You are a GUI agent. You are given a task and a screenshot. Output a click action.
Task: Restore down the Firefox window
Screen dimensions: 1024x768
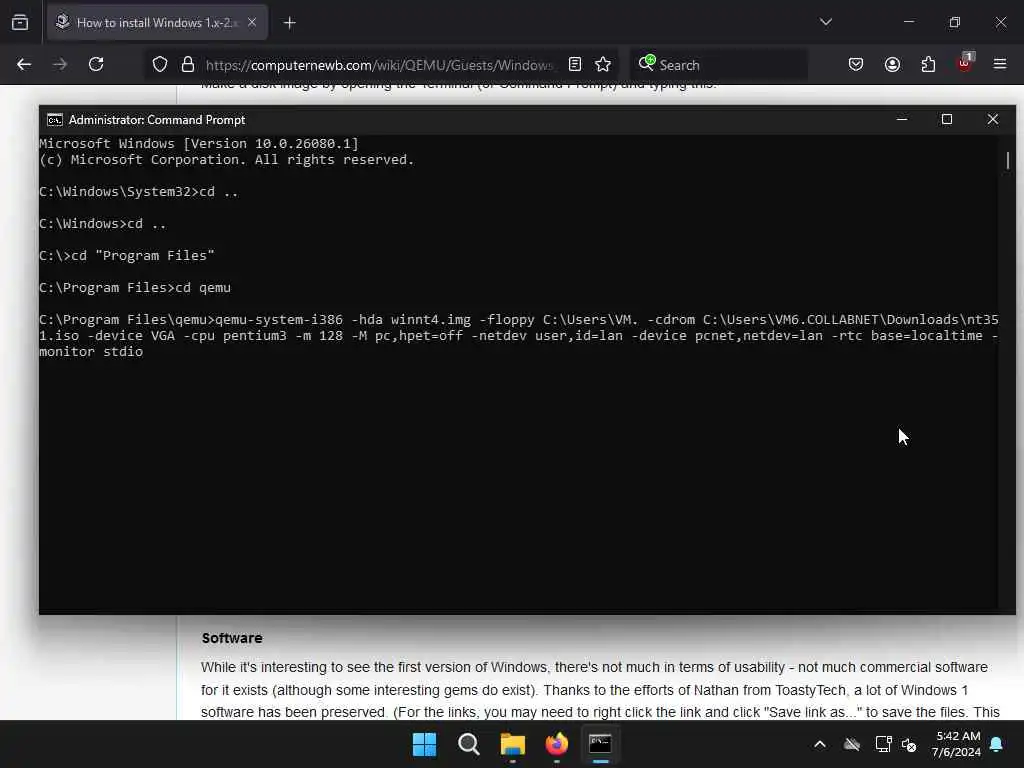tap(955, 22)
